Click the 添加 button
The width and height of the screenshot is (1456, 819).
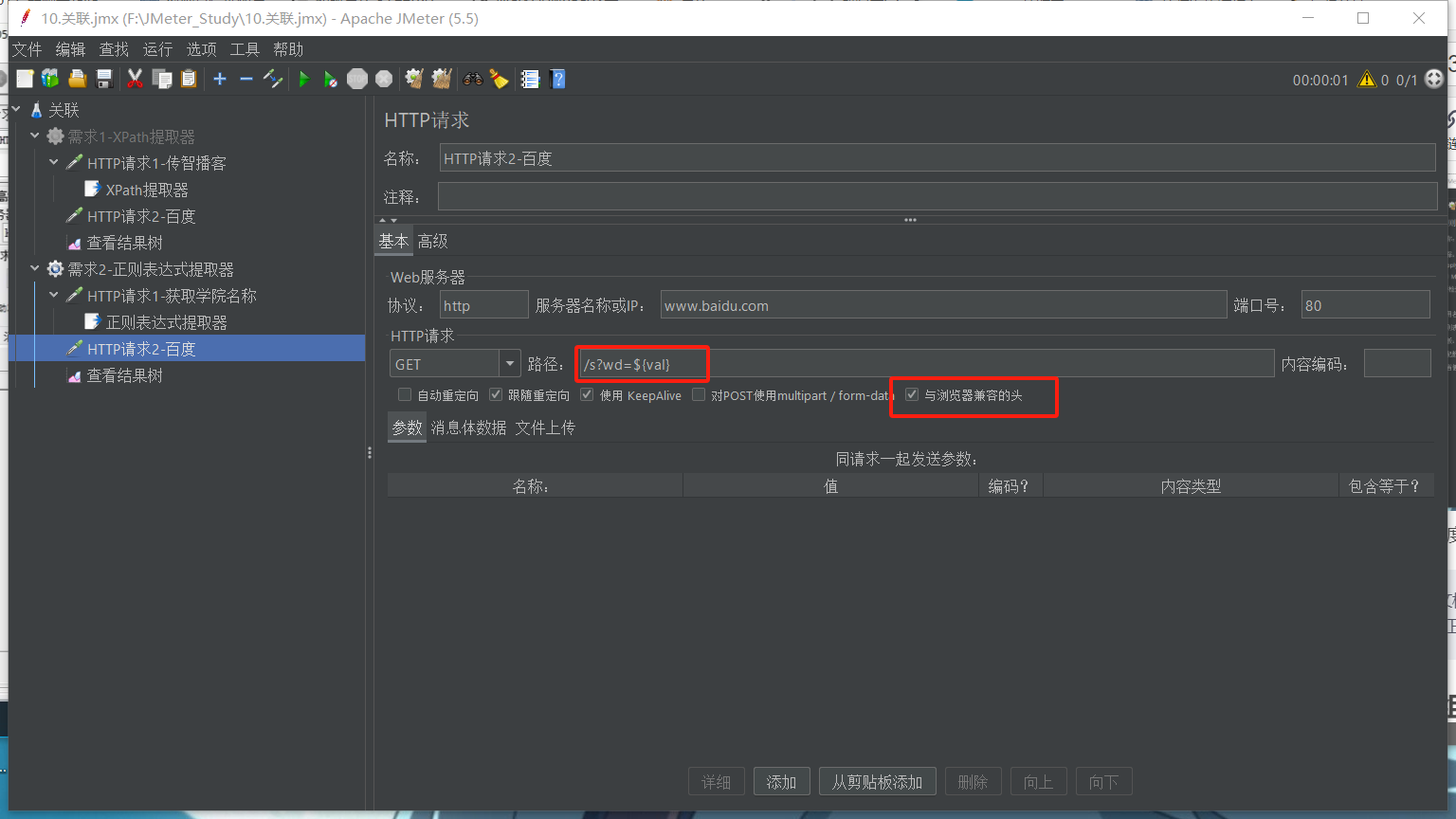pyautogui.click(x=781, y=782)
